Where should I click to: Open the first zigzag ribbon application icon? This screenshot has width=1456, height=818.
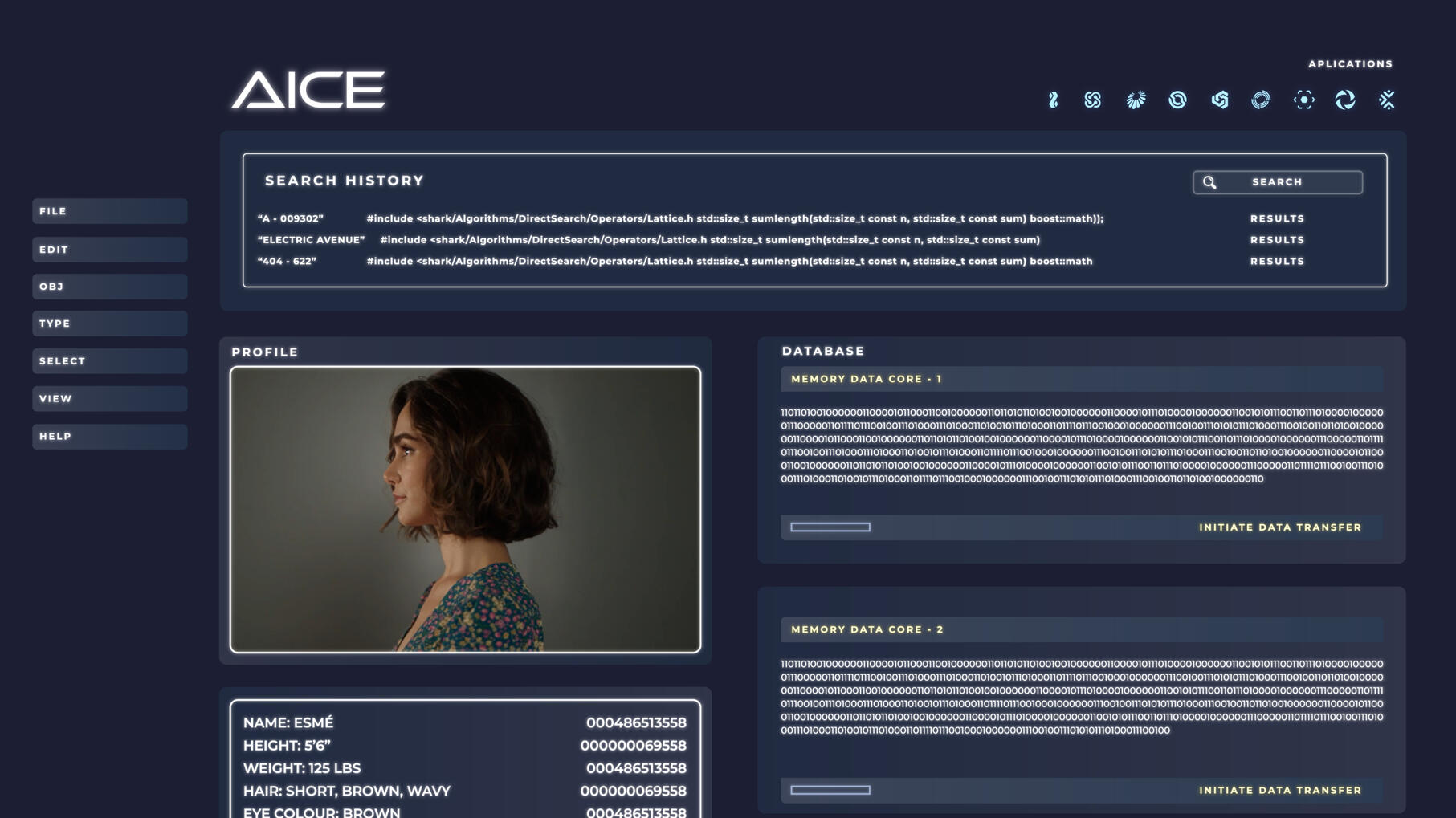1053,100
